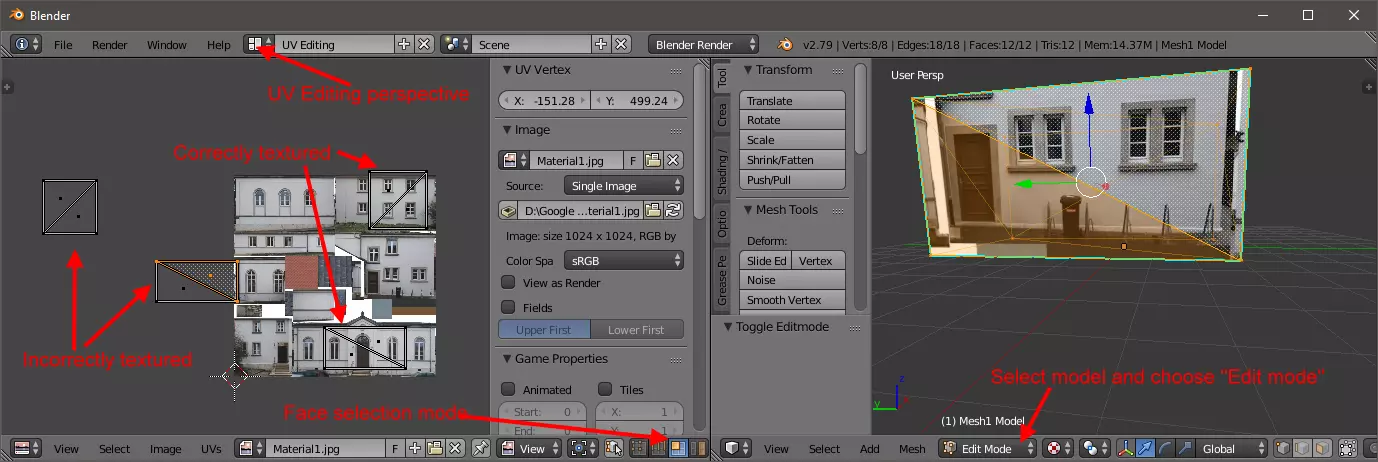Screen dimensions: 1378x462
Task: Open the sRGB color space dropdown
Action: 623,260
